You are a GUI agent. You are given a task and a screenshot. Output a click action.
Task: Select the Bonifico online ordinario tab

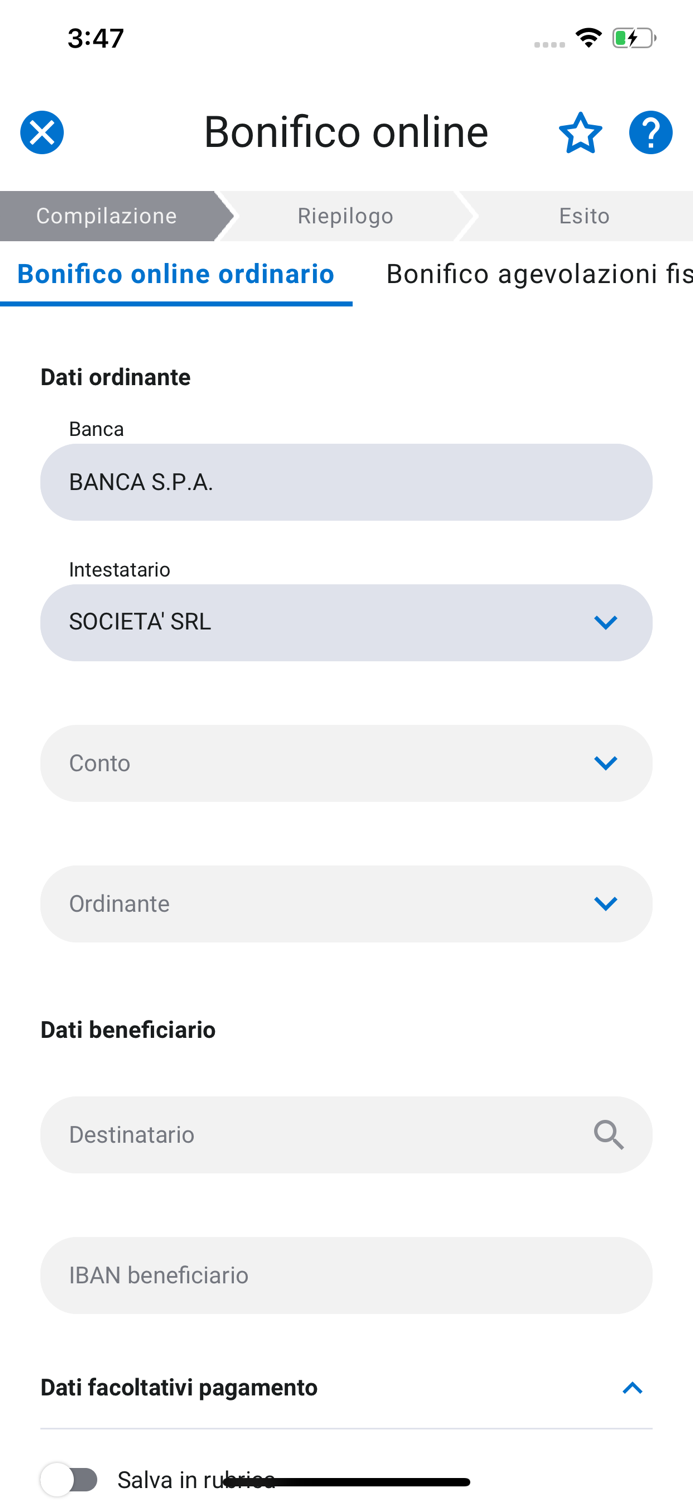pyautogui.click(x=176, y=273)
